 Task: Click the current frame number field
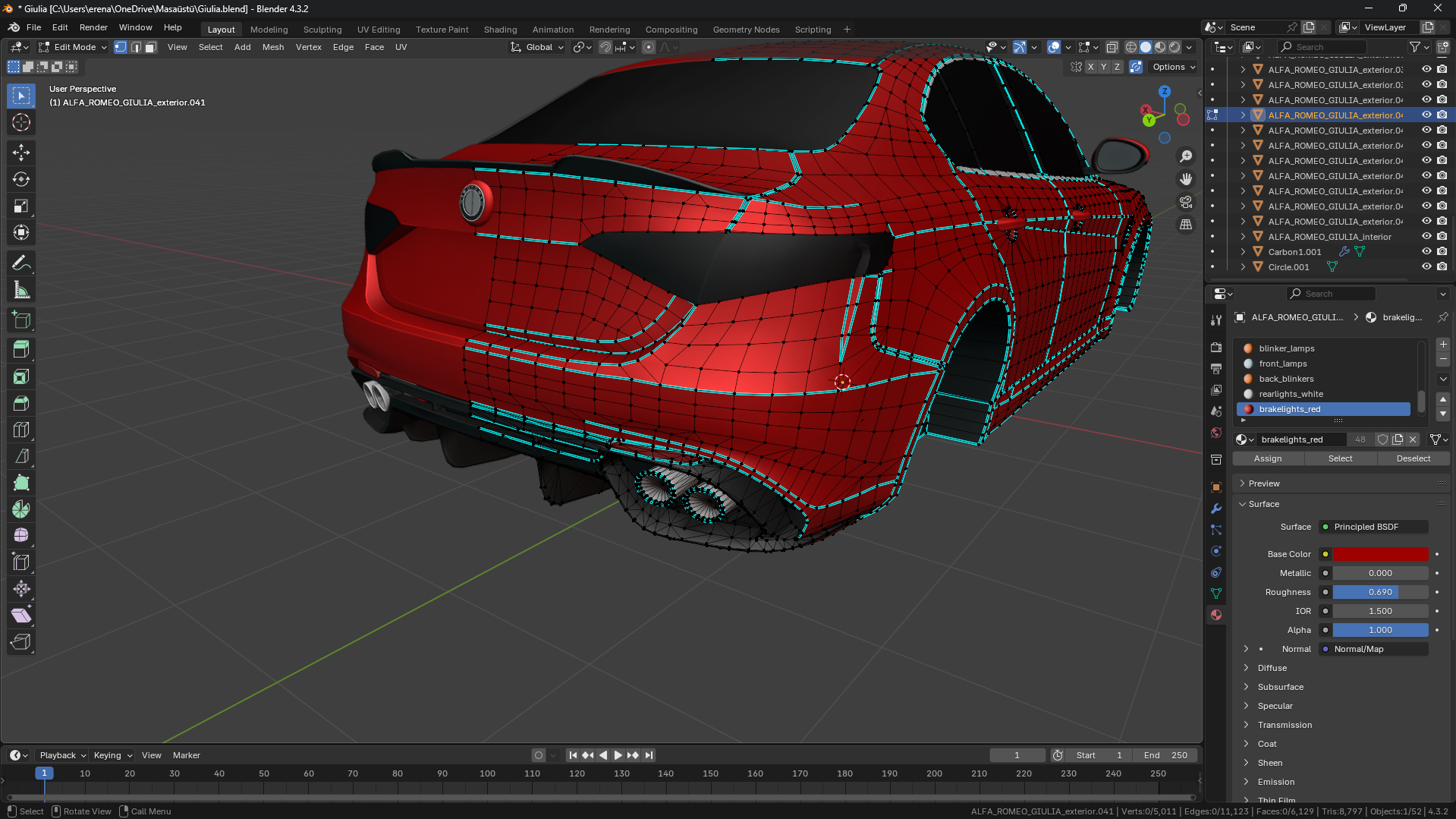1017,755
